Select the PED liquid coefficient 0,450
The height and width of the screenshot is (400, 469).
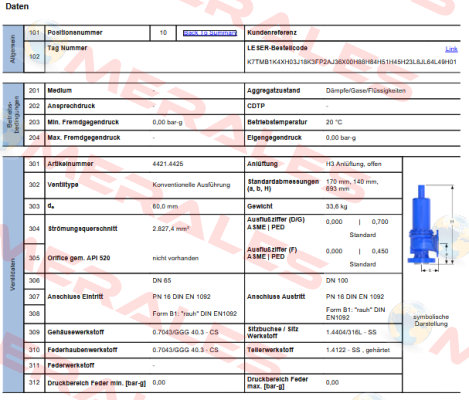[x=380, y=251]
